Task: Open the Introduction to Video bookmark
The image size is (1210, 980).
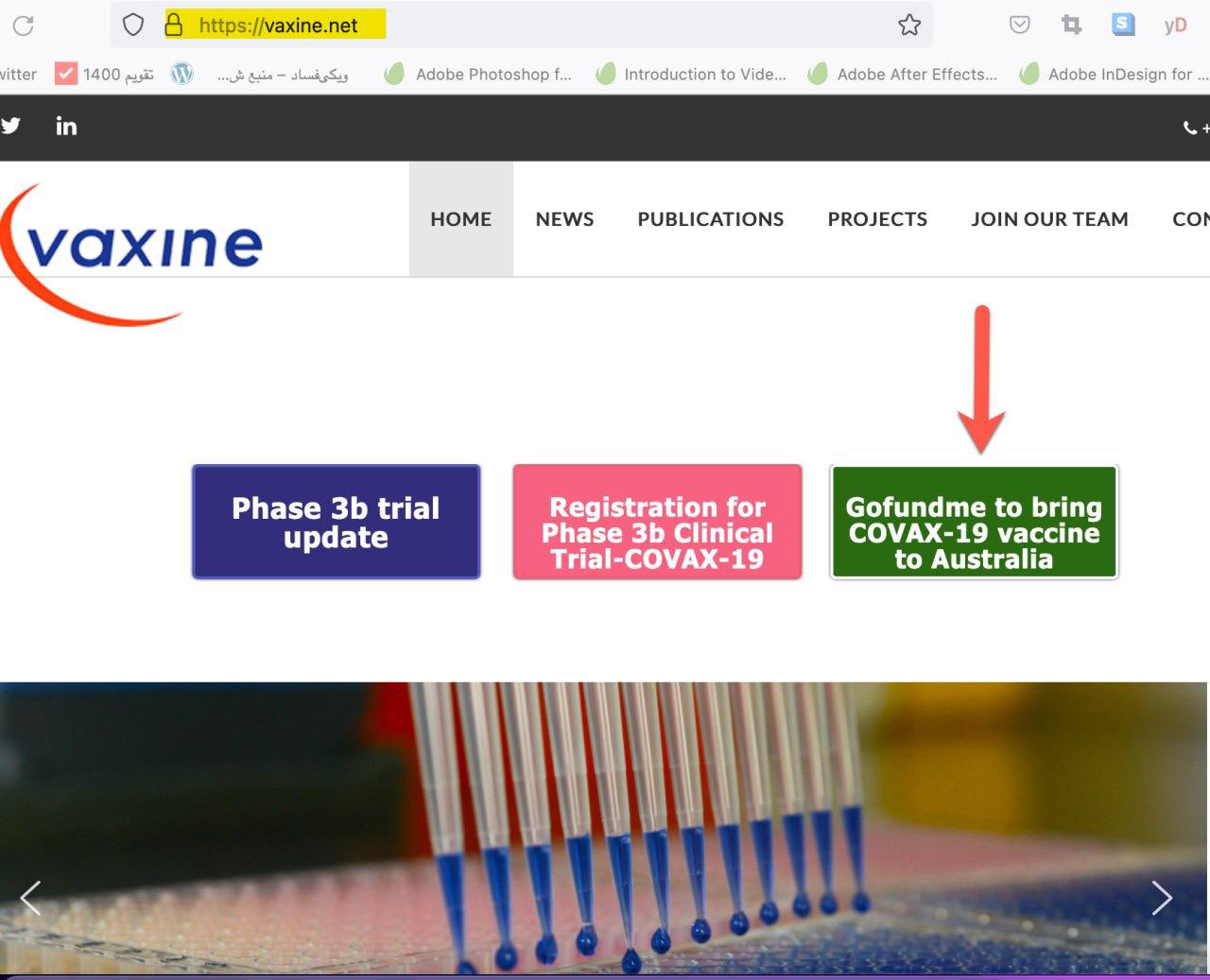Action: click(691, 74)
